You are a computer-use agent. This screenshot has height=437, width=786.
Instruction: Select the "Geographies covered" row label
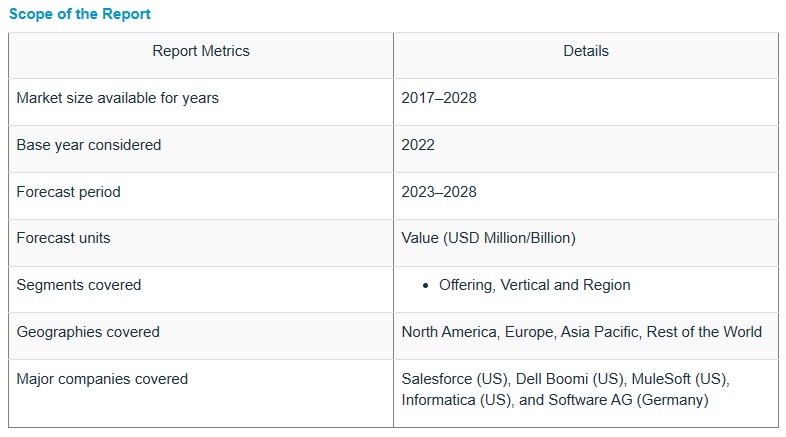coord(88,332)
